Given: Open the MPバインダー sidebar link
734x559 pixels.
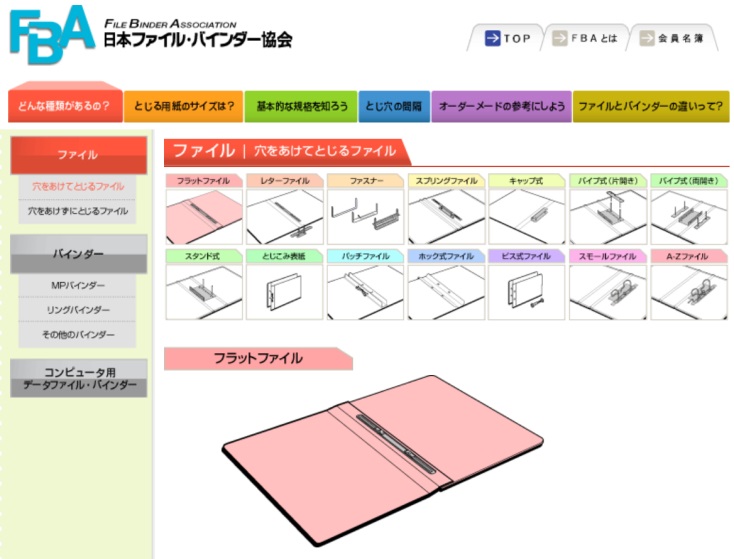Looking at the screenshot, I should click(x=78, y=286).
